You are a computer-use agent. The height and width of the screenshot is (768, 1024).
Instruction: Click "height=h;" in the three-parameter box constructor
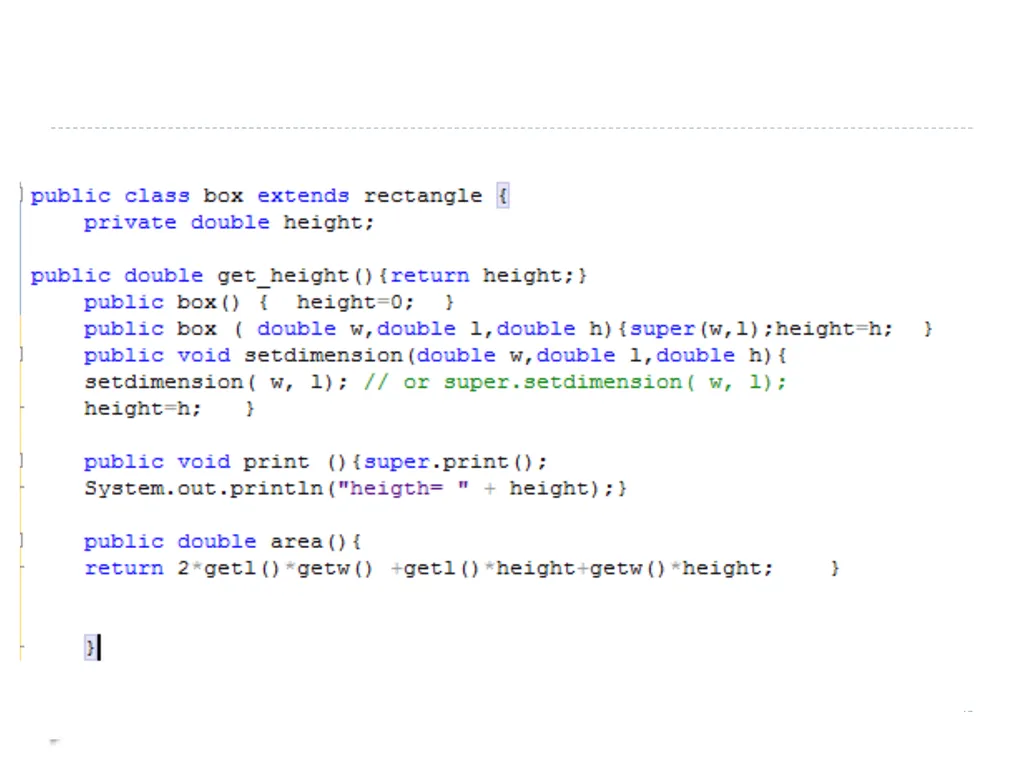834,329
